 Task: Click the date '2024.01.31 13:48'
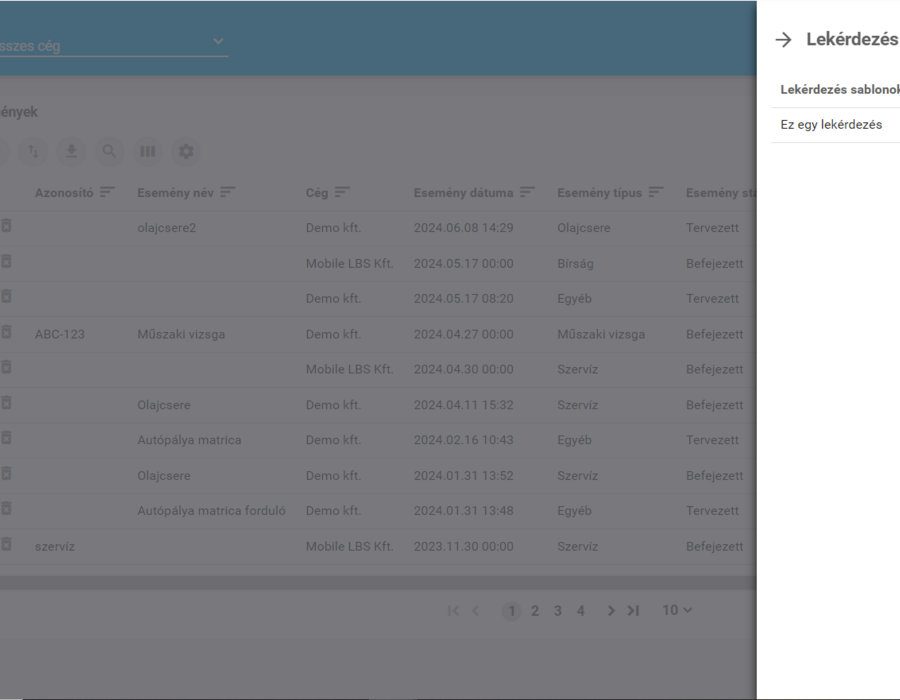[x=464, y=511]
